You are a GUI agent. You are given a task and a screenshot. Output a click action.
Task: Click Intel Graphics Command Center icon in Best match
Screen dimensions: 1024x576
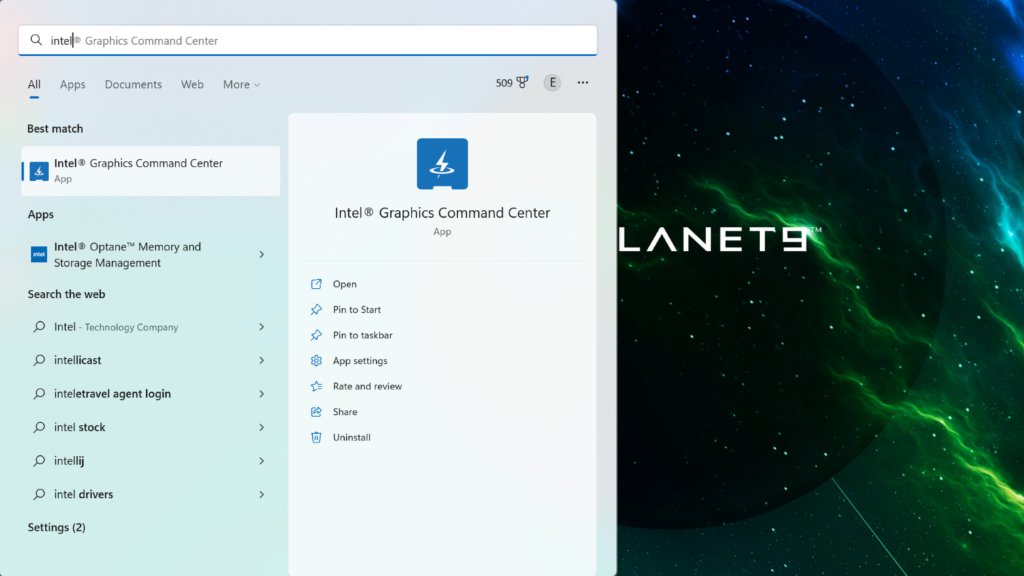39,171
